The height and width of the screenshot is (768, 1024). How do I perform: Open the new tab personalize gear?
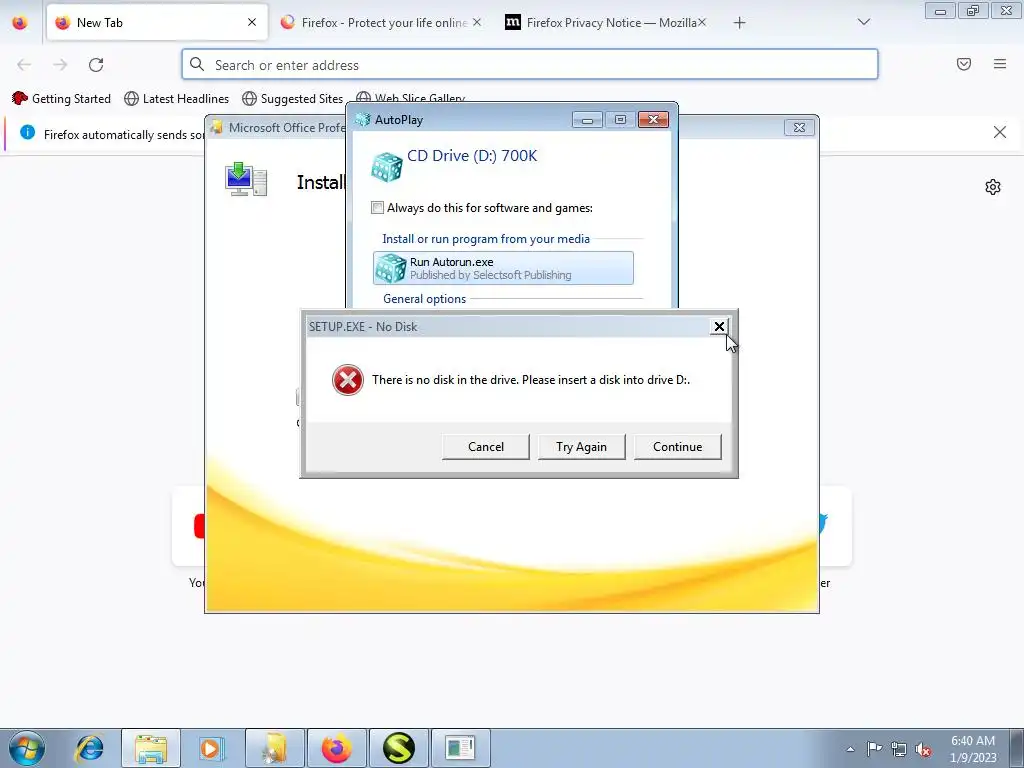coord(993,187)
